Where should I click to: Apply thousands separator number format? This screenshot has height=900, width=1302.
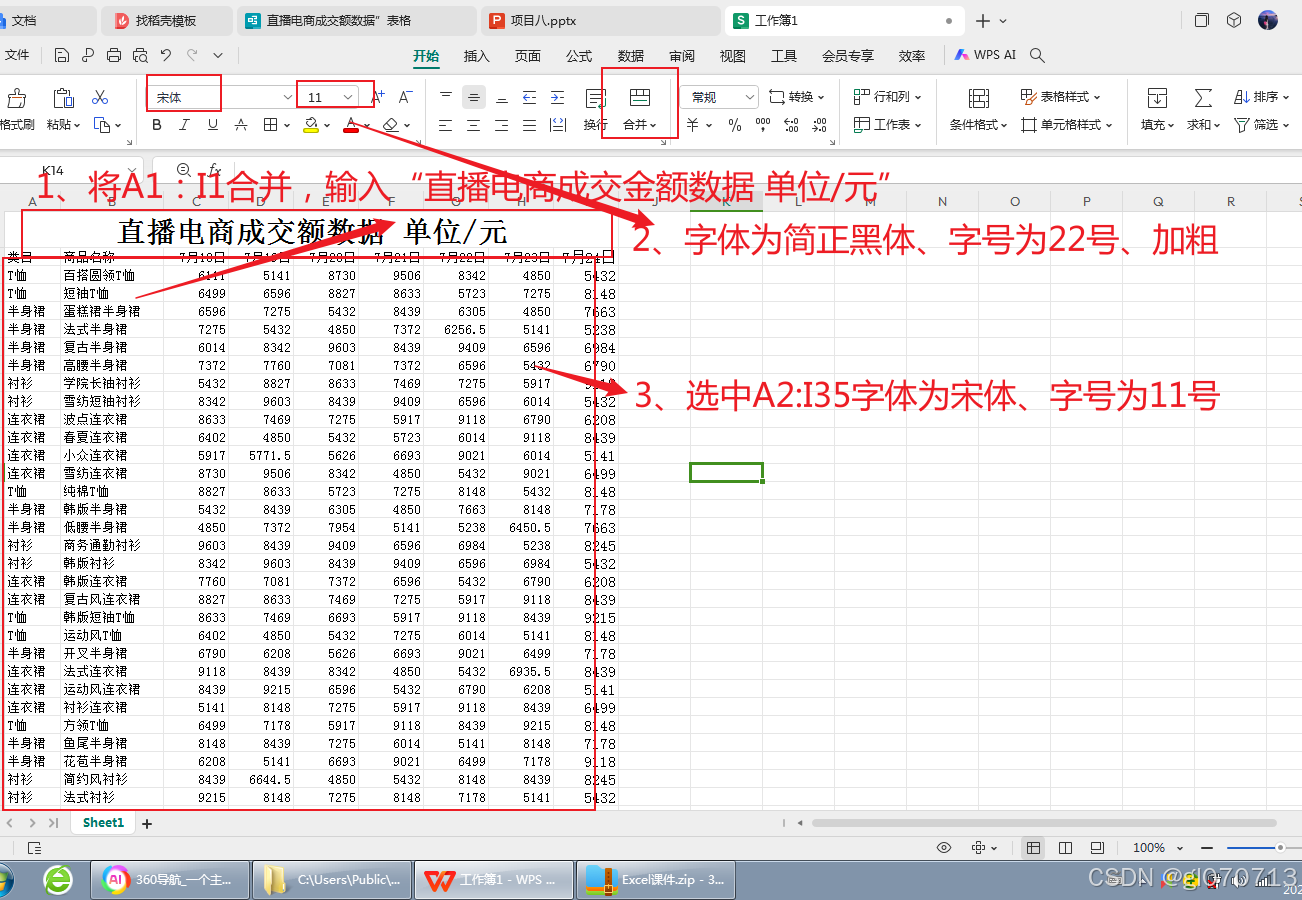pyautogui.click(x=763, y=125)
